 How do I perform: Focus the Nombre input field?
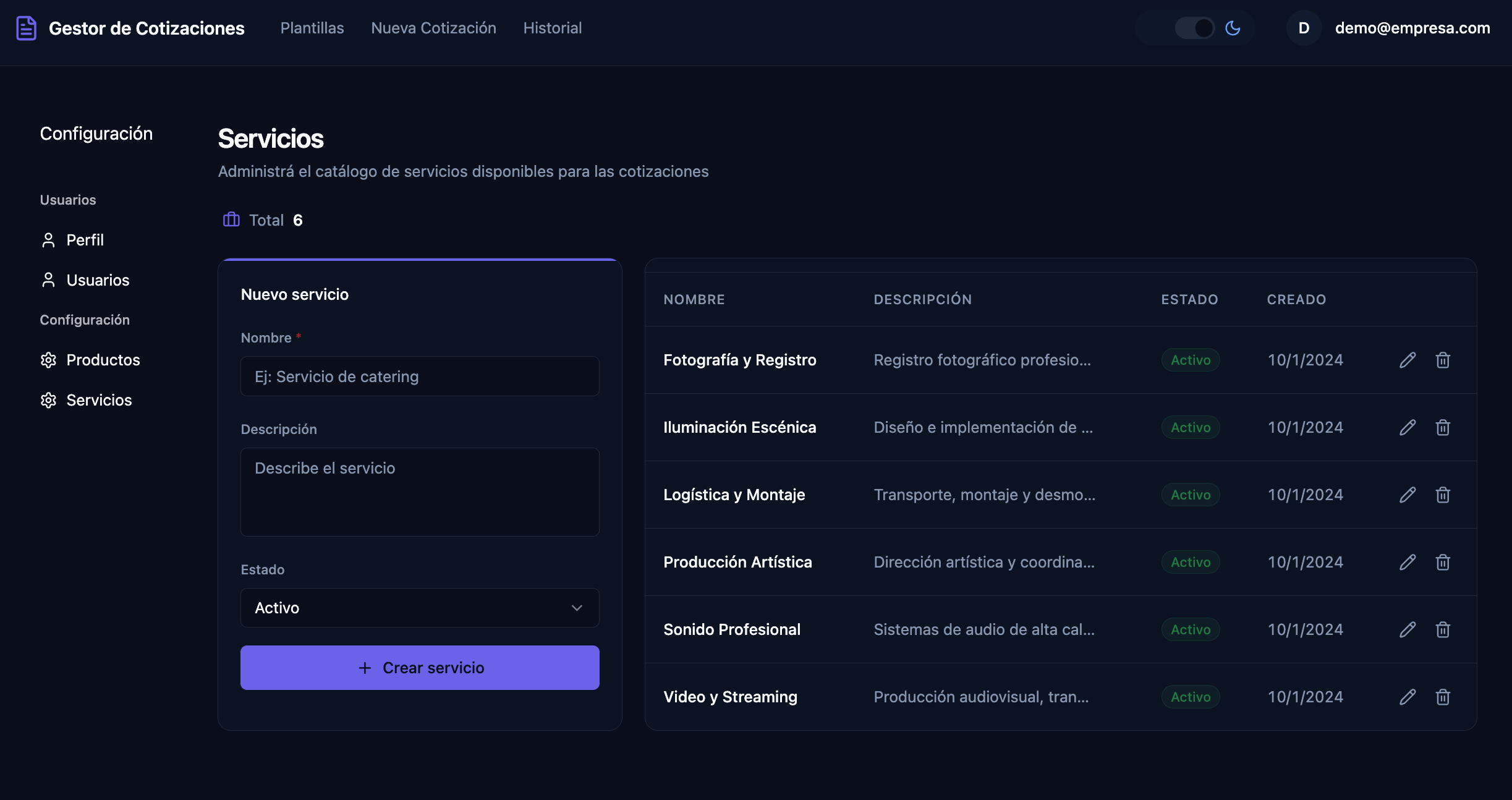[420, 376]
